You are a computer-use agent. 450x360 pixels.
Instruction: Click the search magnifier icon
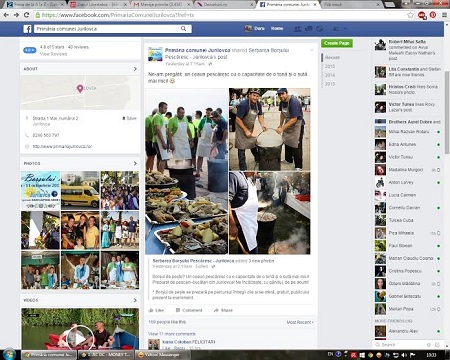(183, 29)
